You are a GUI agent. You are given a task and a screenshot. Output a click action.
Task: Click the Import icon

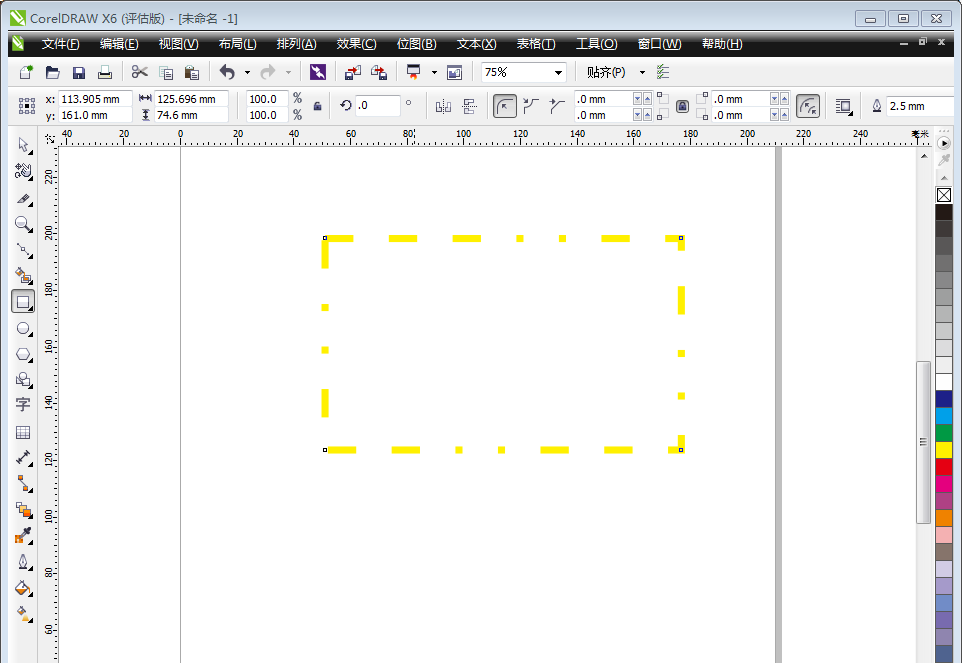coord(353,72)
